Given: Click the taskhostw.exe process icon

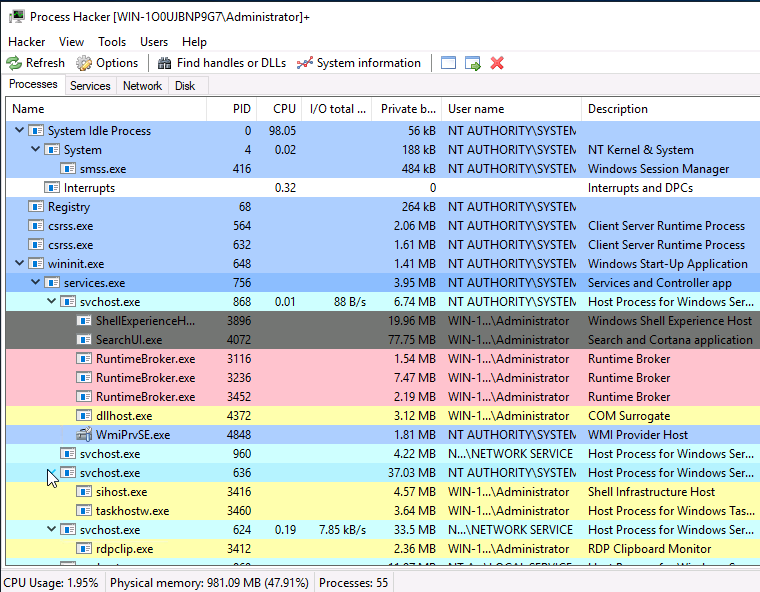Looking at the screenshot, I should click(84, 511).
